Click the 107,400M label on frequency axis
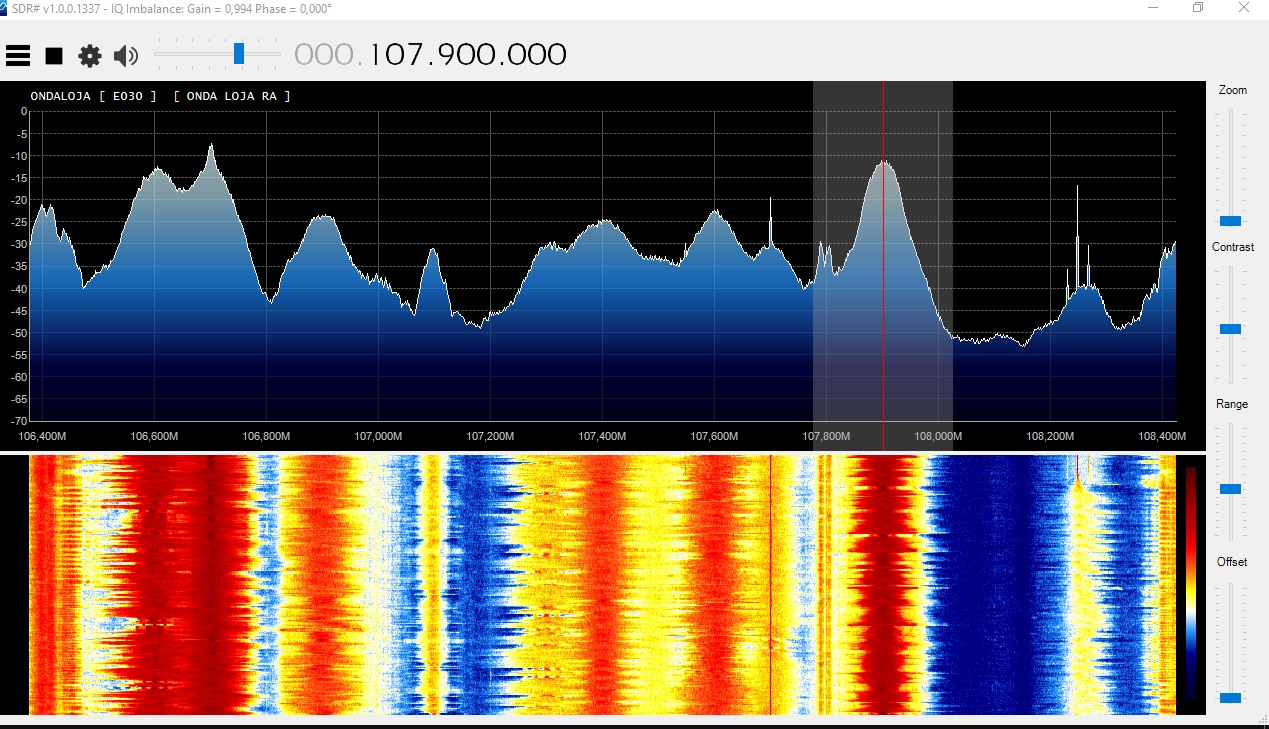This screenshot has width=1269, height=729. pos(602,437)
